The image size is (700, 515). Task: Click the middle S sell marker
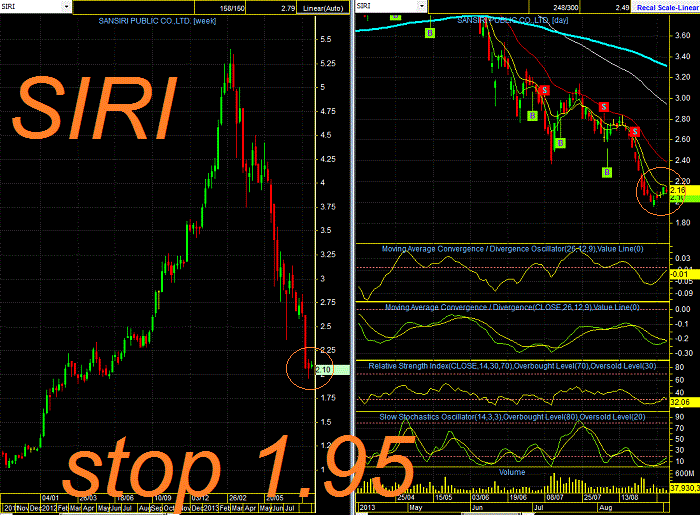(604, 107)
